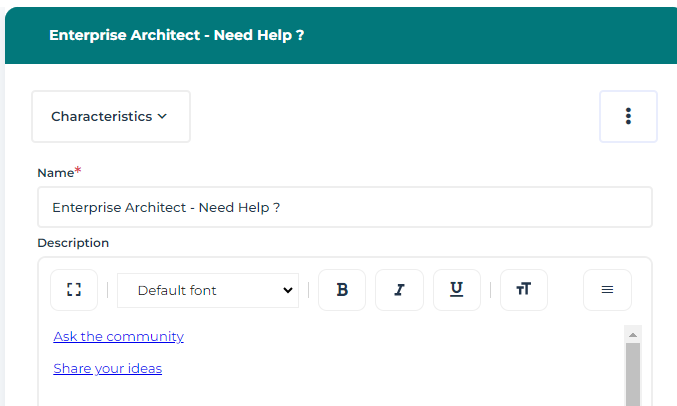Click the Description label
This screenshot has height=406, width=677.
73,243
